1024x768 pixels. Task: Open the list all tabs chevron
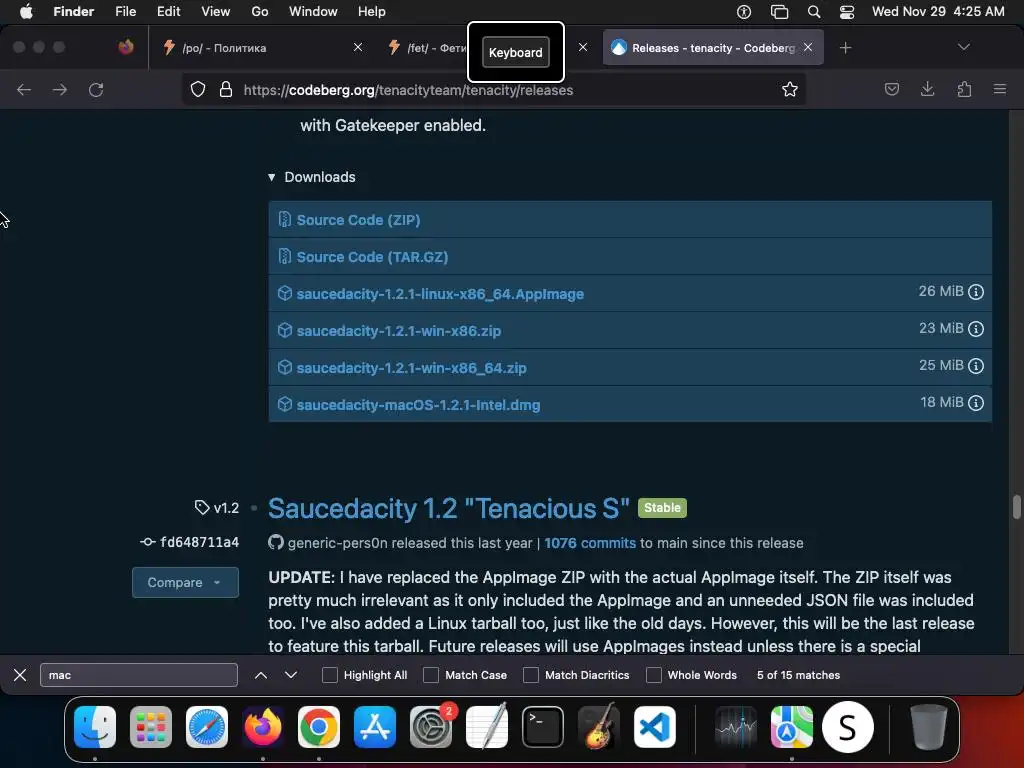coord(963,47)
